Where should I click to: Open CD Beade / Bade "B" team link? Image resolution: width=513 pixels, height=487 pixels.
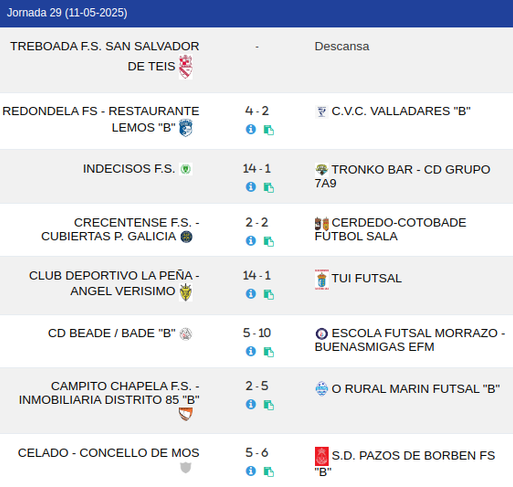pyautogui.click(x=112, y=333)
